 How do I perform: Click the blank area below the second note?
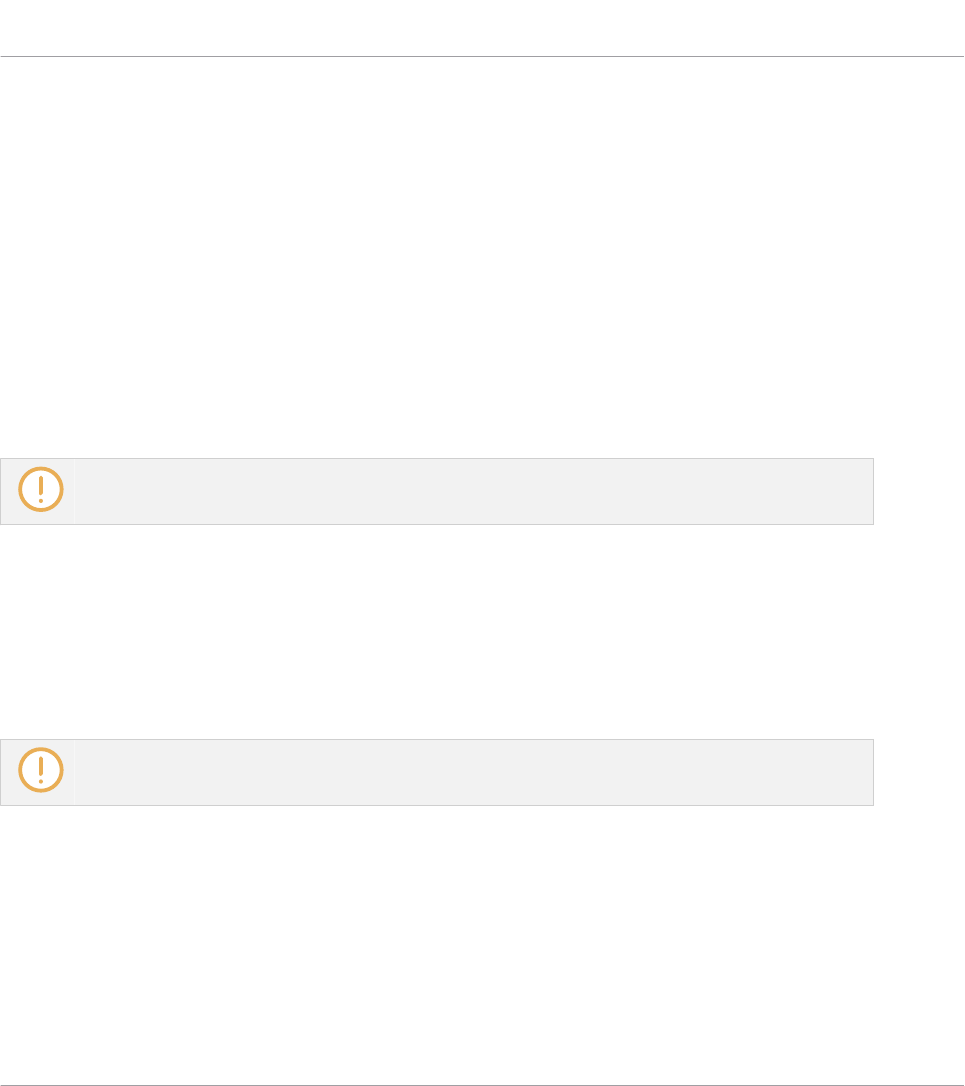pos(482,944)
